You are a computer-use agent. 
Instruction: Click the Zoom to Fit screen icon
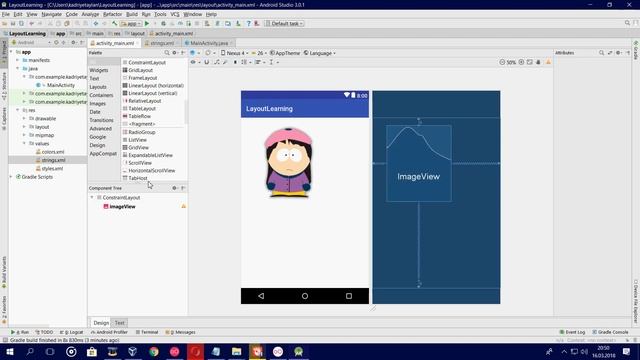point(529,62)
